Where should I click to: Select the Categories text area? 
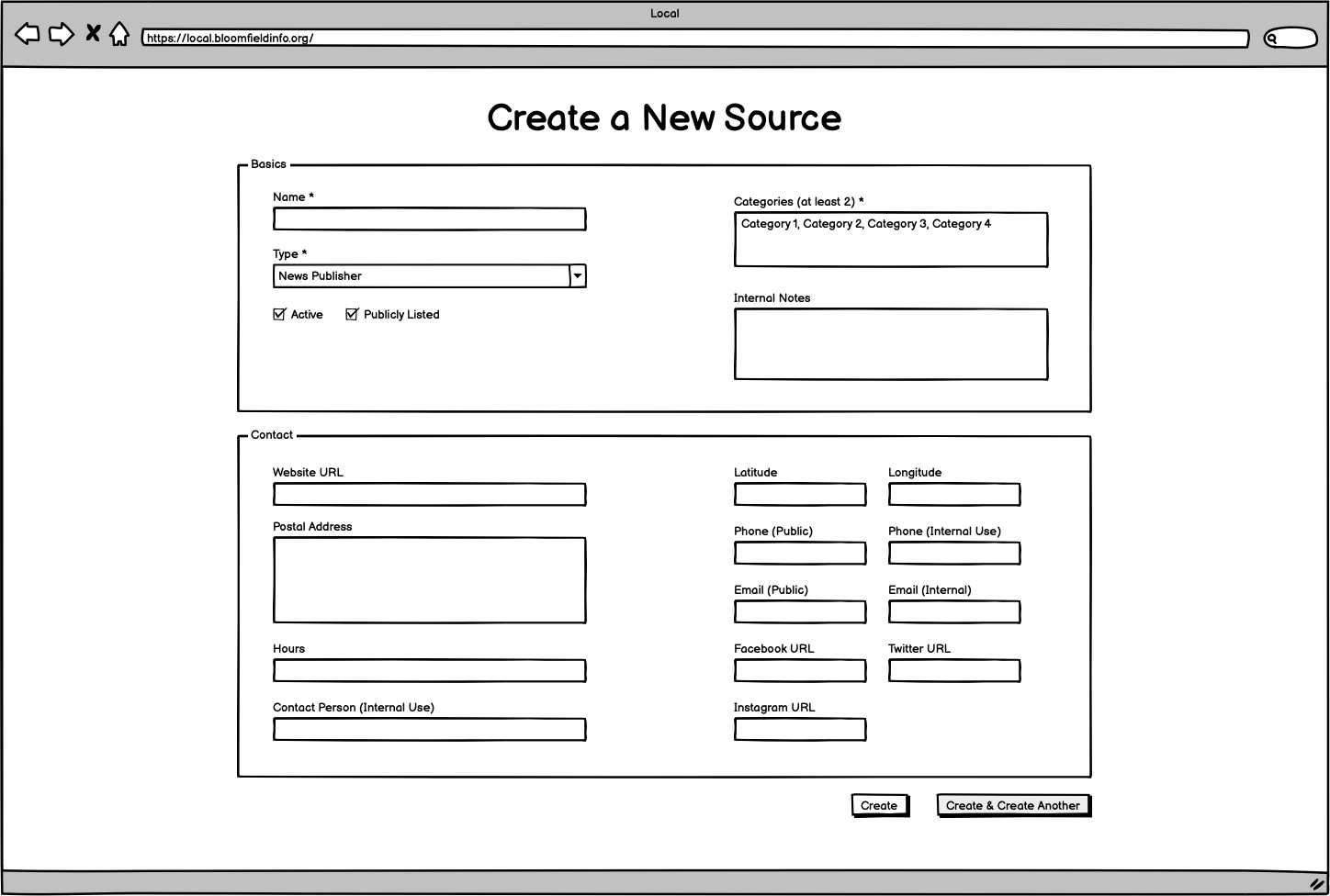point(890,240)
